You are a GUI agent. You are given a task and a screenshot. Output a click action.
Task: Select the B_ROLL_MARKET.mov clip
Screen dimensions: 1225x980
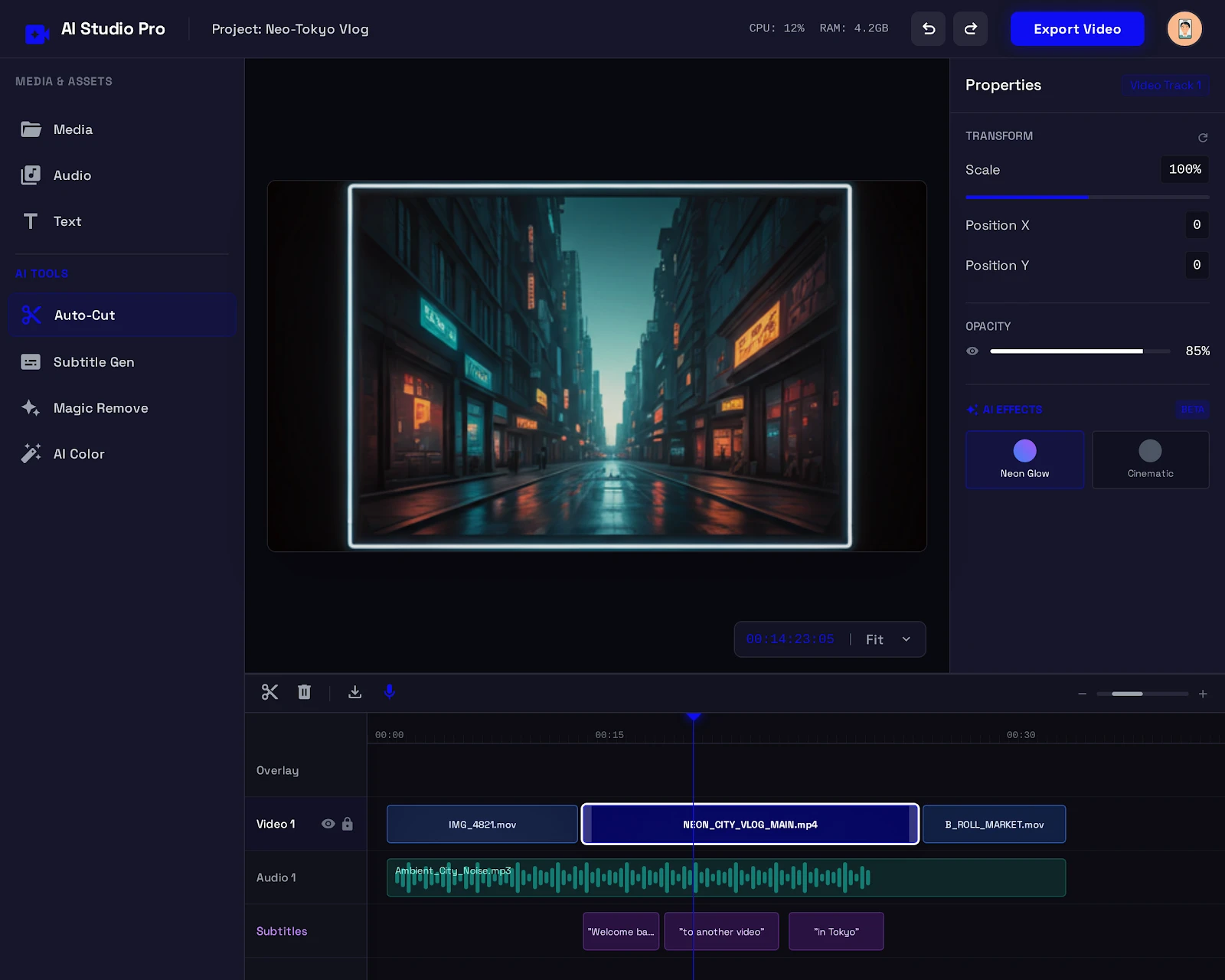tap(994, 825)
